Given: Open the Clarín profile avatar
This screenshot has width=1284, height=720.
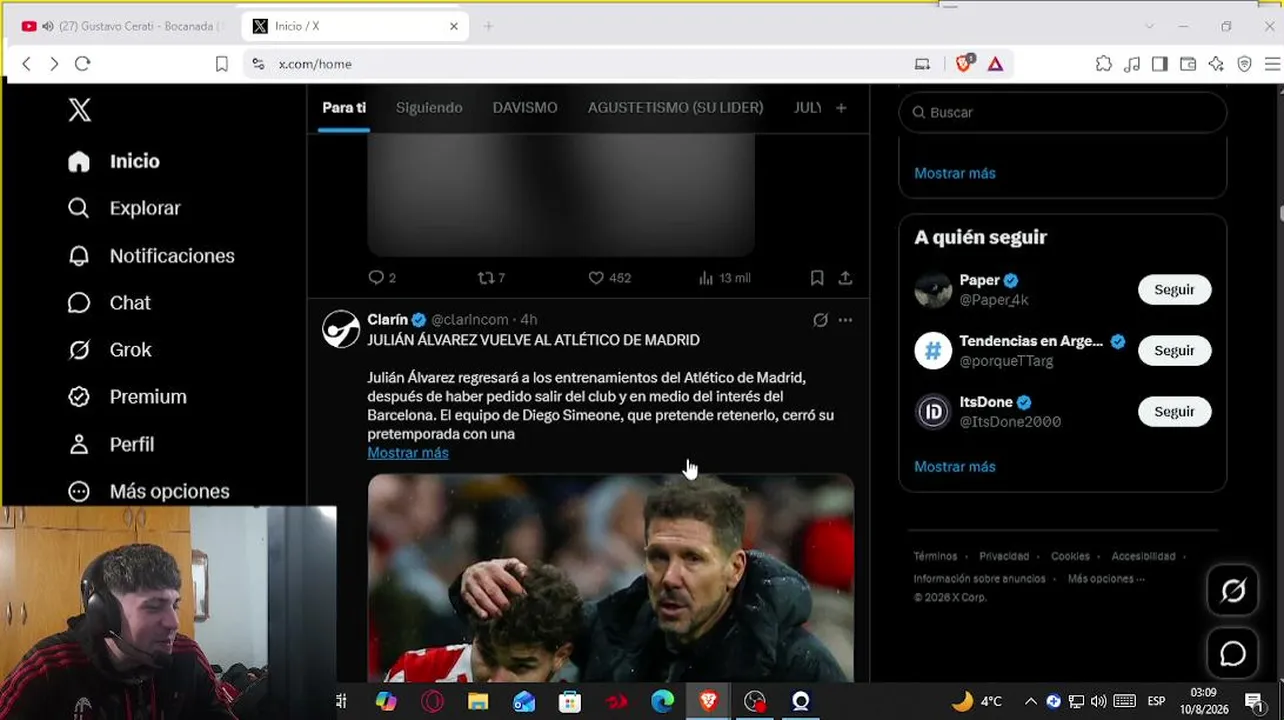Looking at the screenshot, I should [x=341, y=329].
